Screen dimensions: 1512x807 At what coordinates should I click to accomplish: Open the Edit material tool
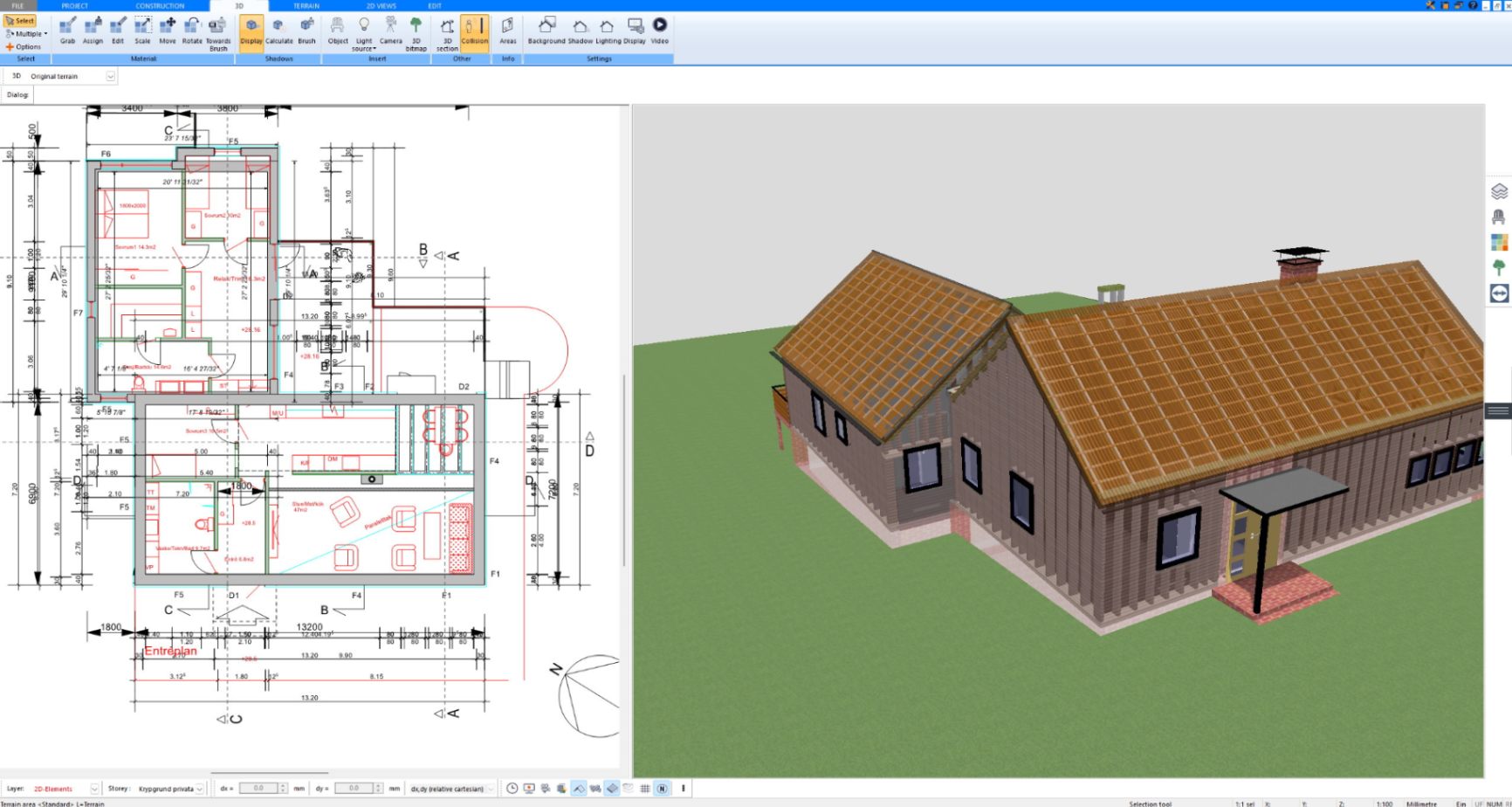pyautogui.click(x=118, y=31)
